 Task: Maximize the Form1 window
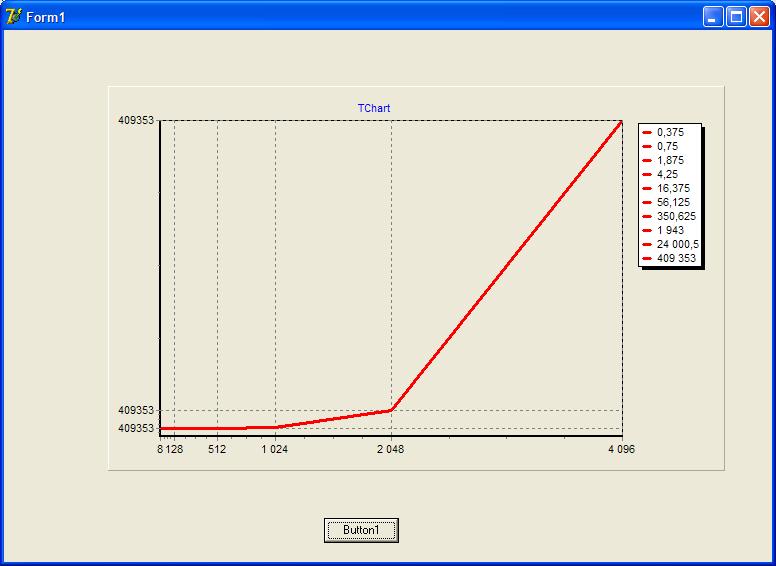click(736, 16)
